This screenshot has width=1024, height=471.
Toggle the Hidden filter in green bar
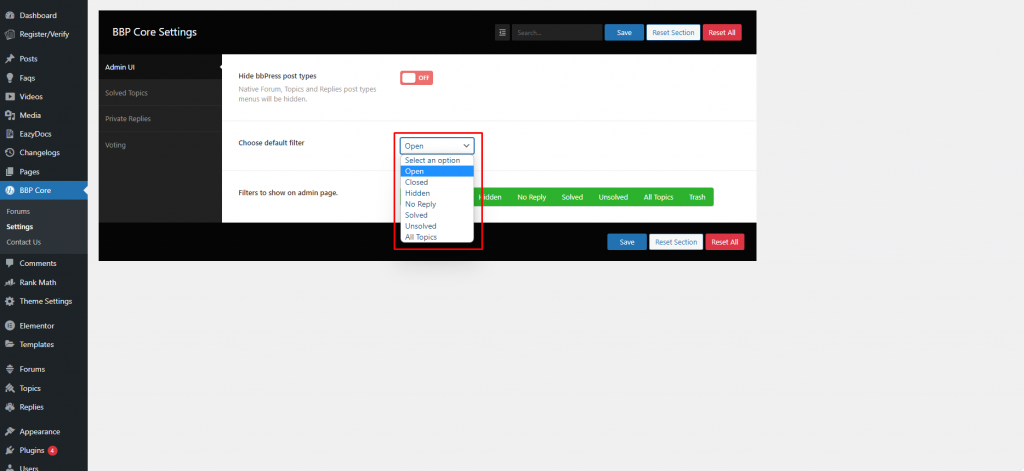point(490,197)
